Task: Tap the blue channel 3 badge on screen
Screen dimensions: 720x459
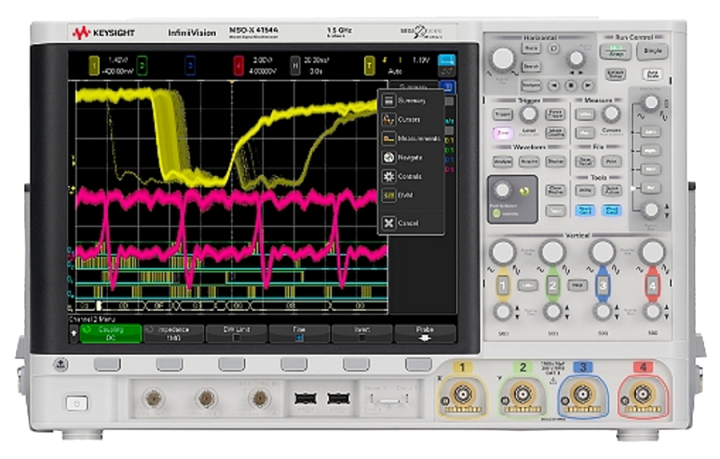Action: [190, 66]
